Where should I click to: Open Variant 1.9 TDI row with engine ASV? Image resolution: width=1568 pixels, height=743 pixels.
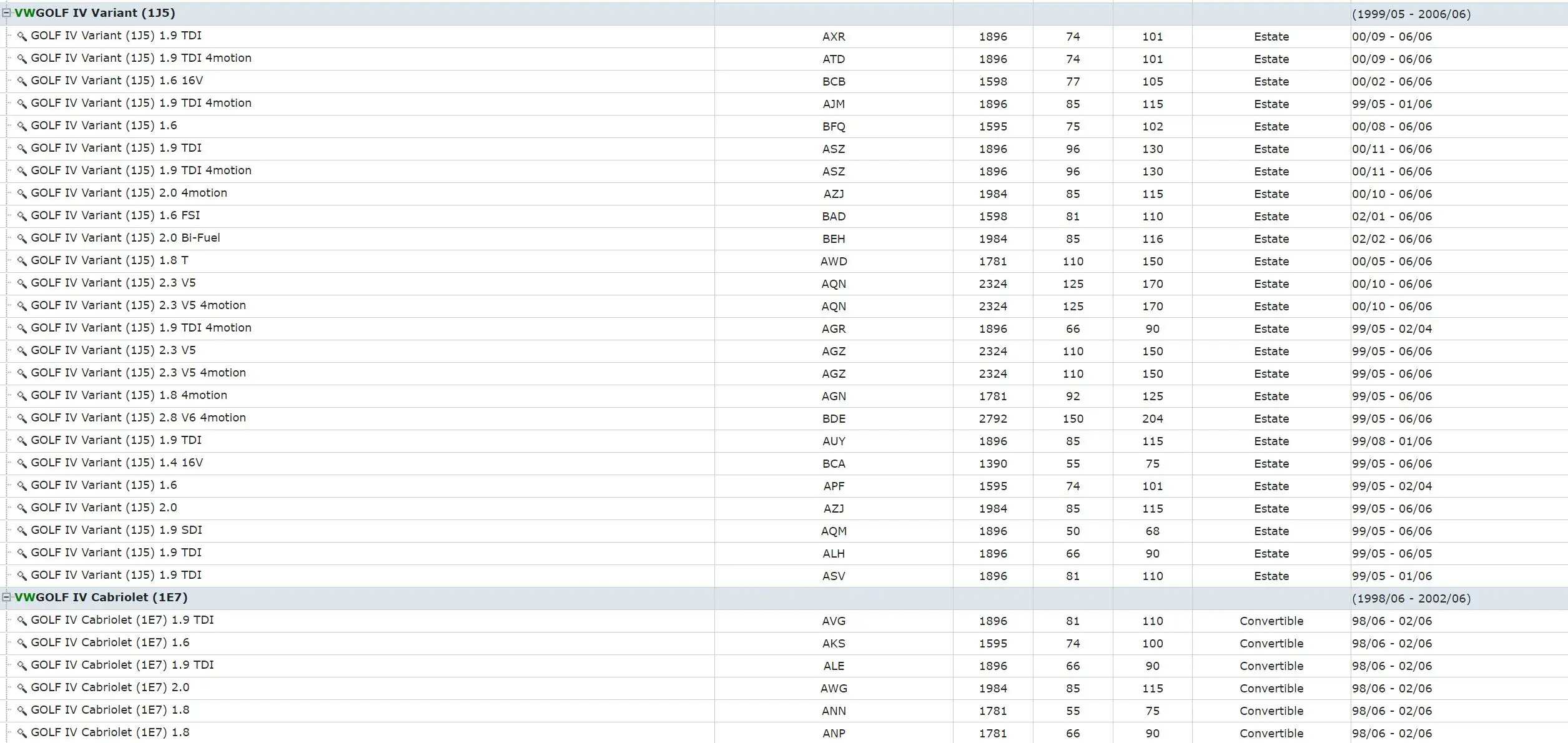coord(116,575)
